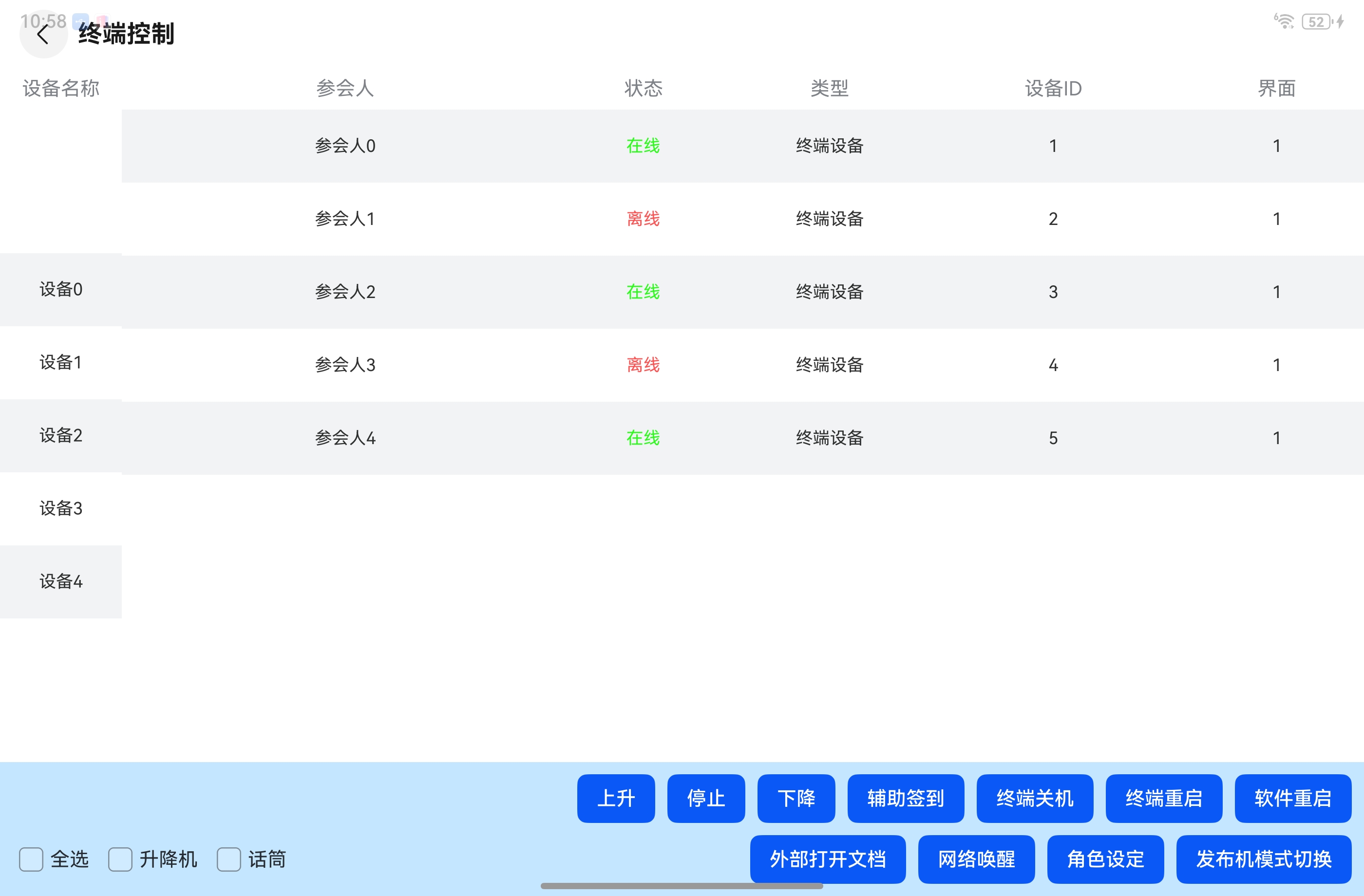The height and width of the screenshot is (896, 1364).
Task: Click the 状态 column header
Action: click(x=643, y=88)
